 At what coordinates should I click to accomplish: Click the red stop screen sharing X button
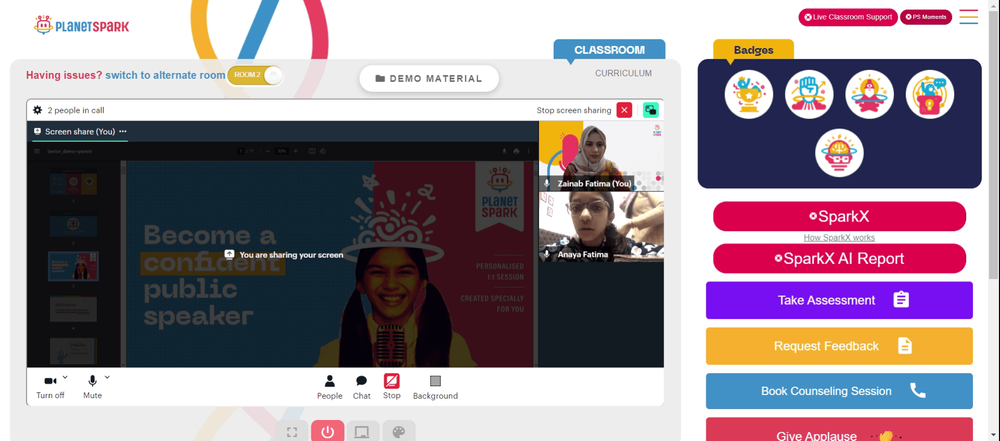624,110
